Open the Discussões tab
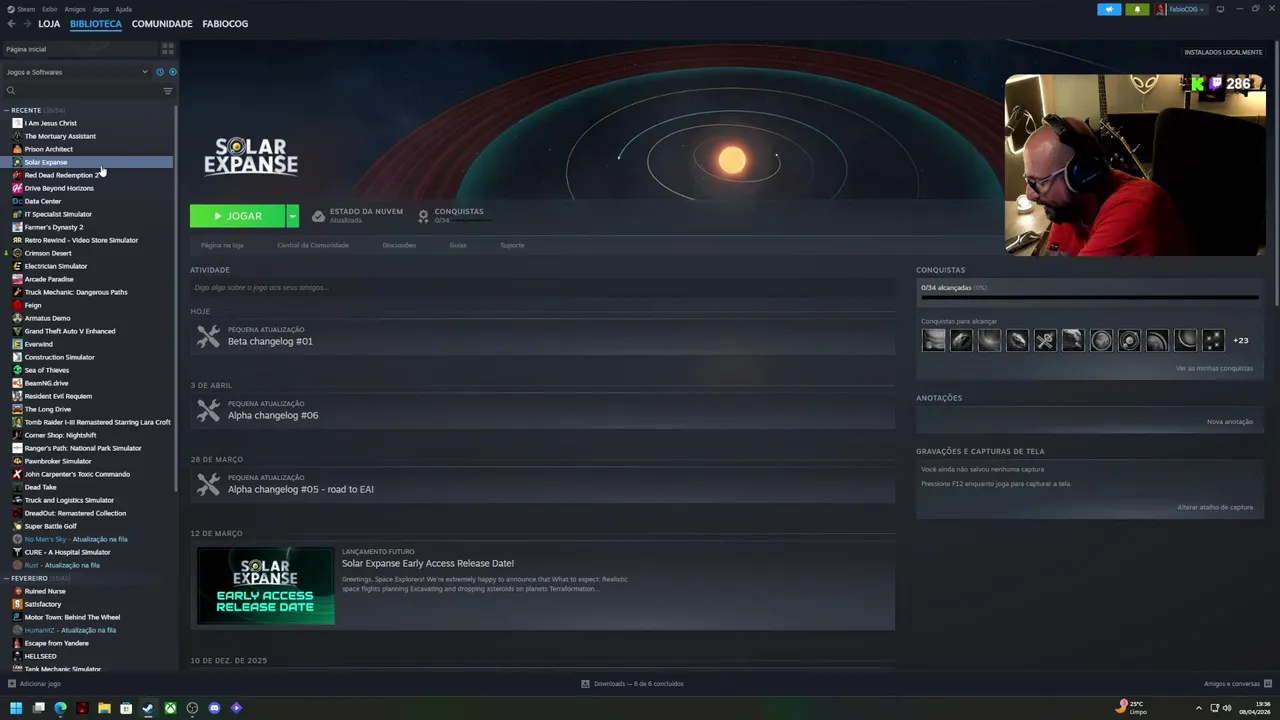 399,245
